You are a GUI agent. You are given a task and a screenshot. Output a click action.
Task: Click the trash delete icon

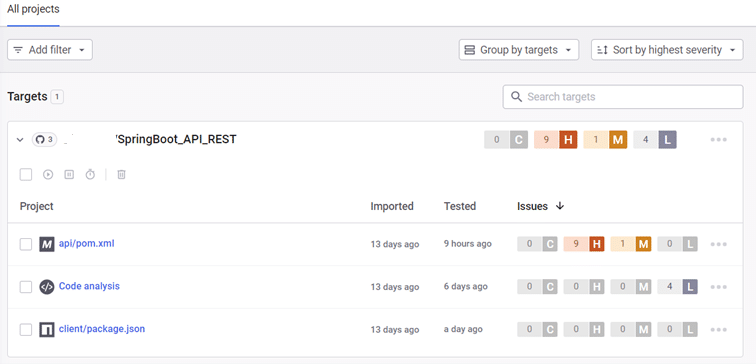(x=122, y=175)
